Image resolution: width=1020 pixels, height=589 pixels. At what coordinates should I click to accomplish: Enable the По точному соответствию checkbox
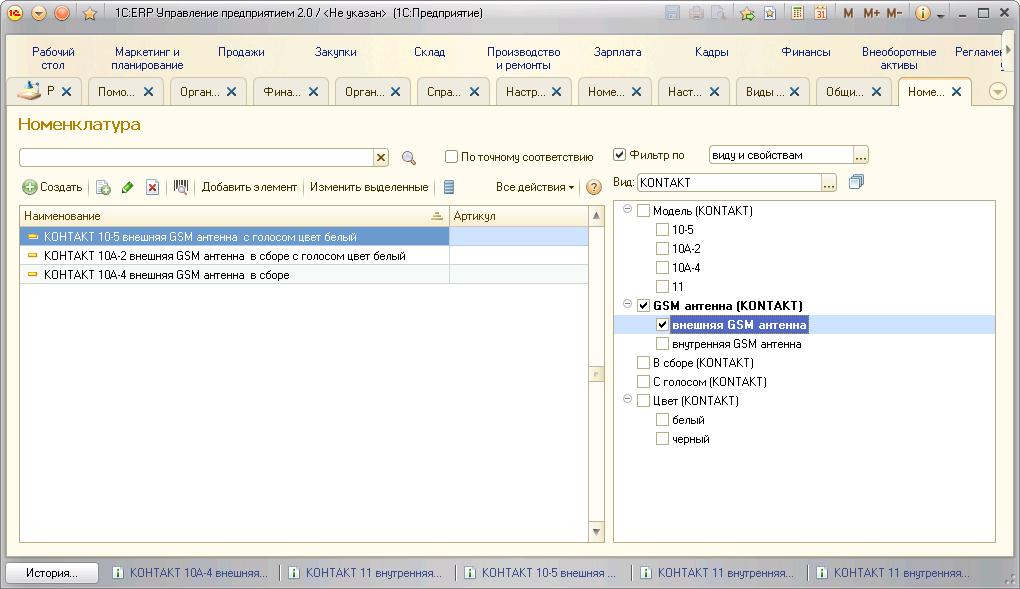452,157
